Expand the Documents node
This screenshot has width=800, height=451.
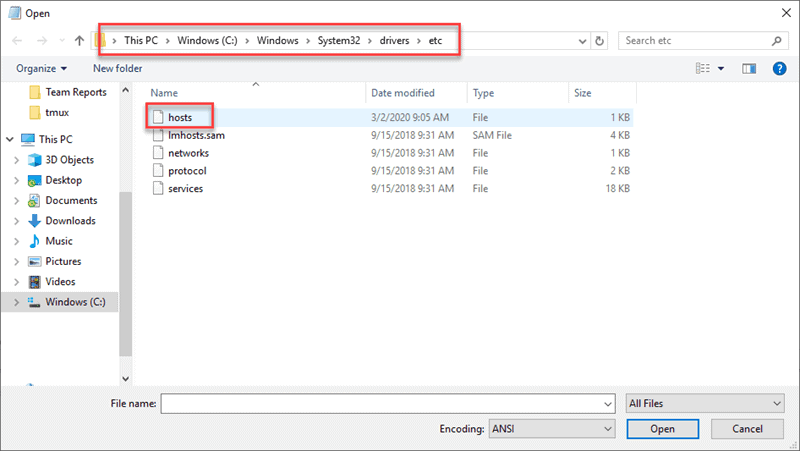16,201
